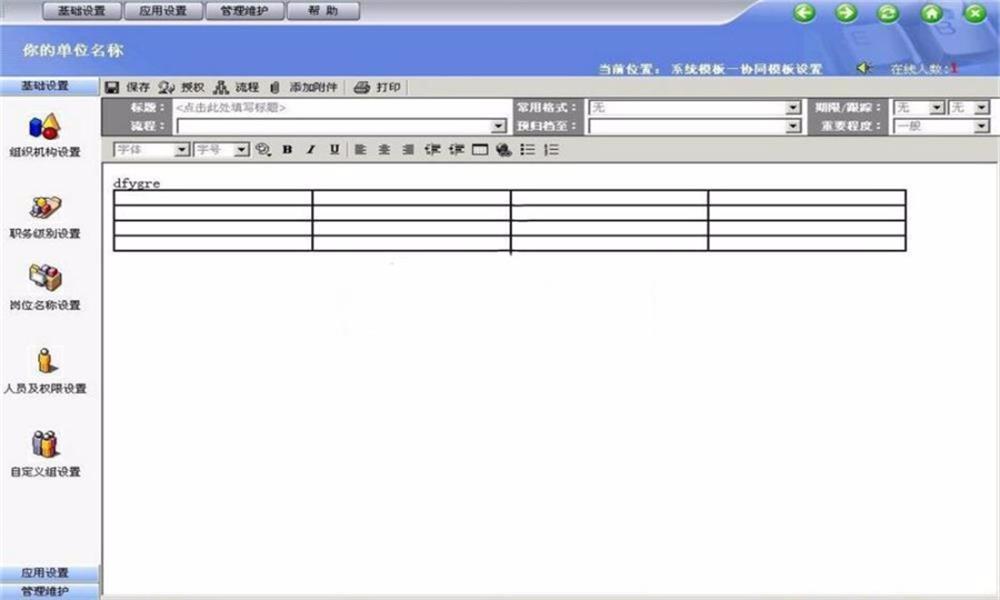The width and height of the screenshot is (1000, 600).
Task: Click the 系统模板—协同模板设置 location text
Action: tap(746, 69)
